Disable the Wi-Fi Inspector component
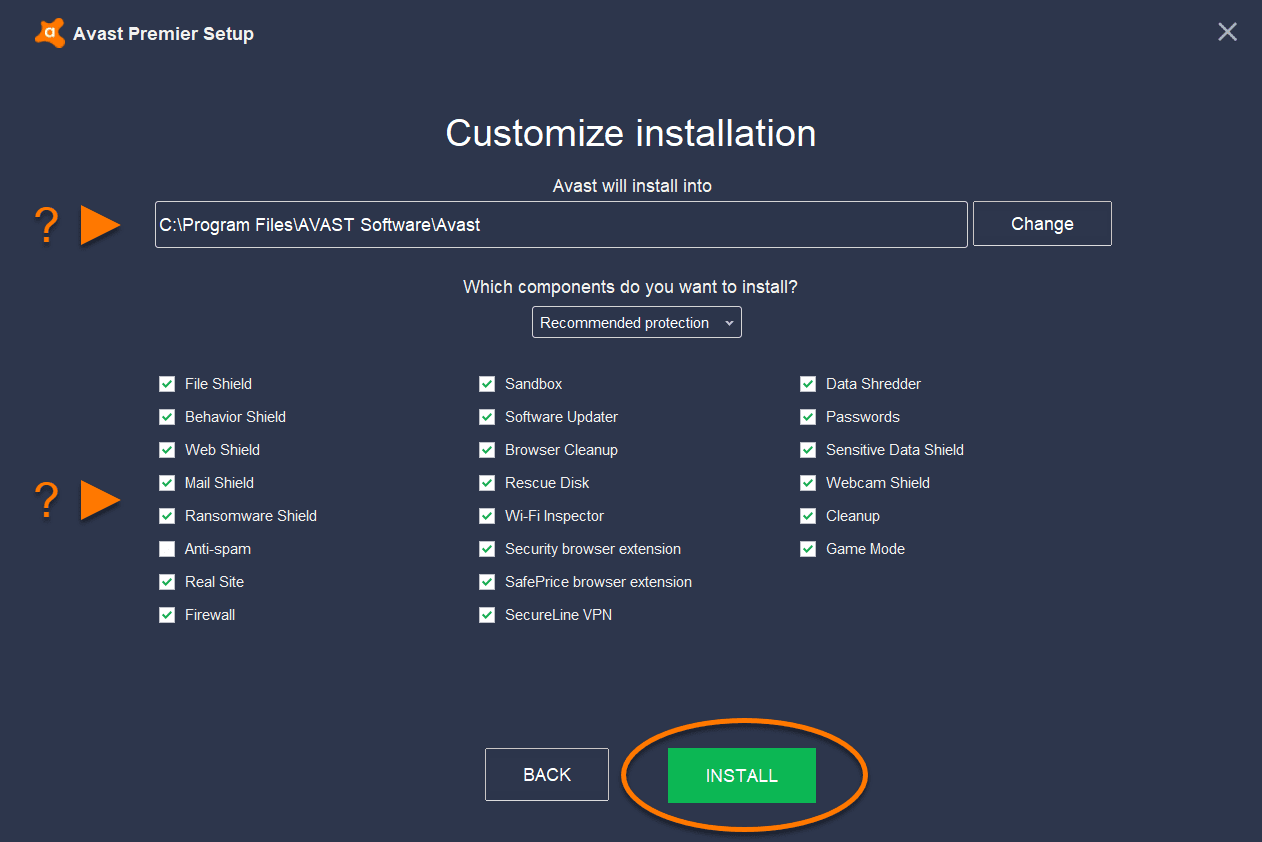 coord(487,515)
